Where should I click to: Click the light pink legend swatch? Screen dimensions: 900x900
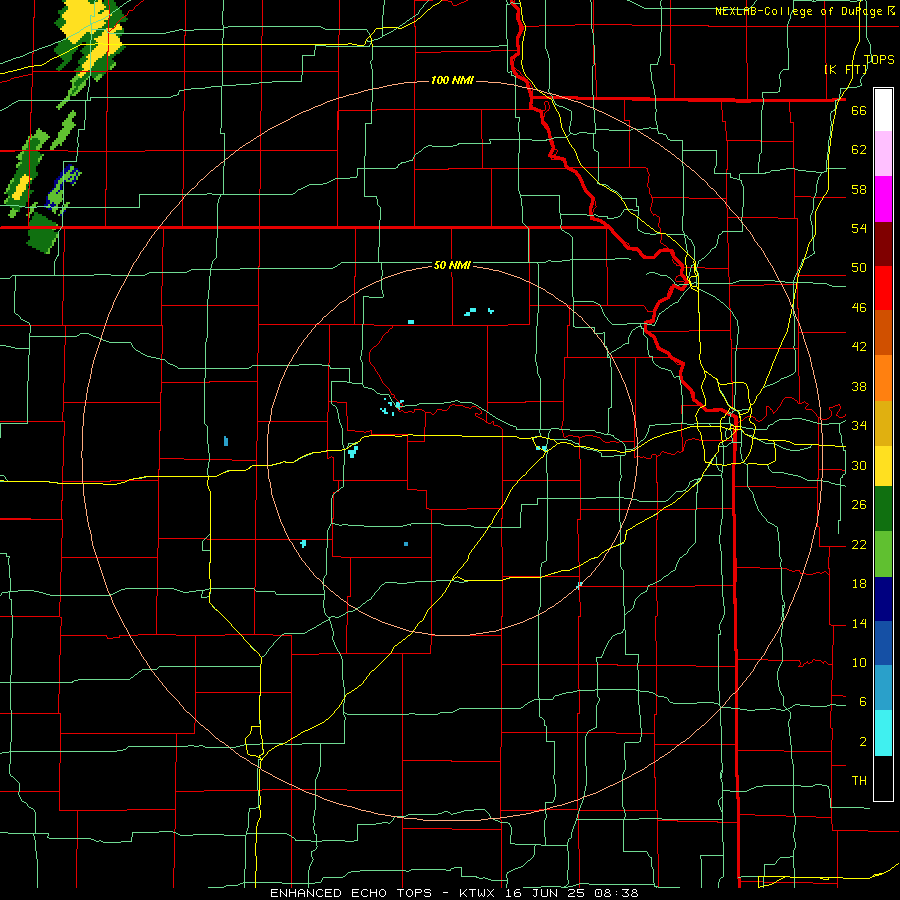[x=883, y=153]
